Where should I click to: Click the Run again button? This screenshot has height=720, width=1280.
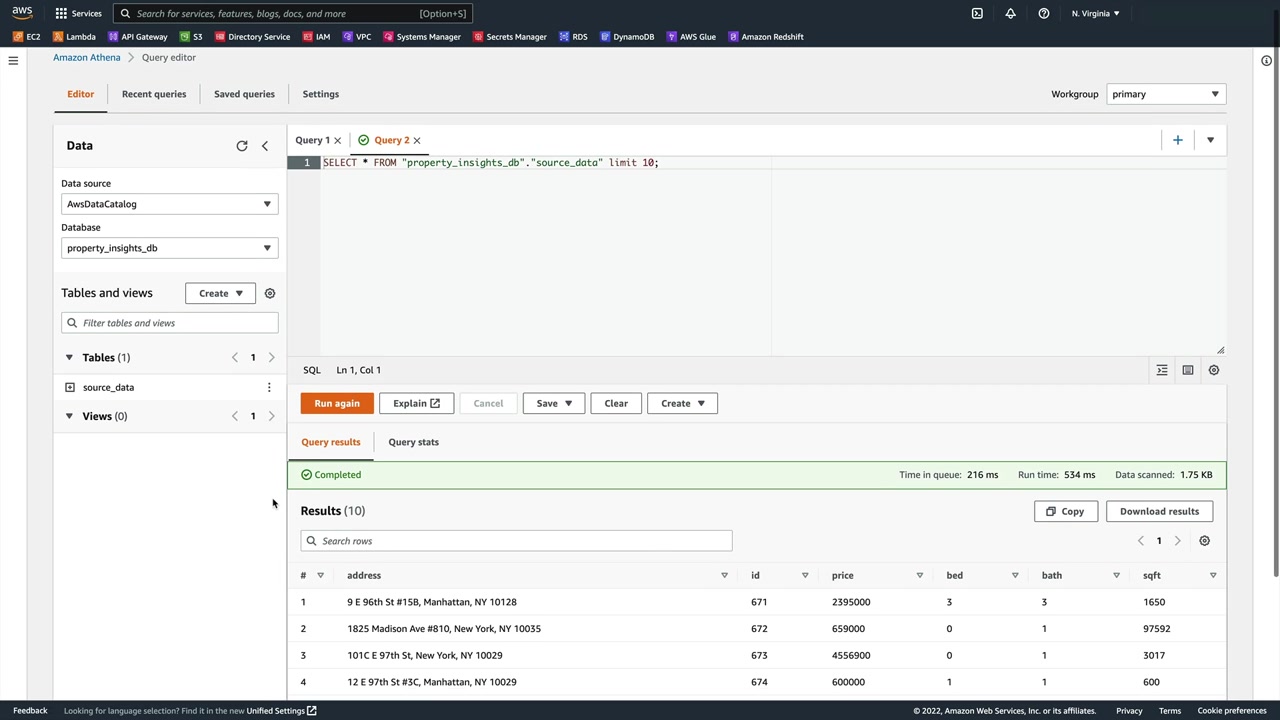point(337,403)
